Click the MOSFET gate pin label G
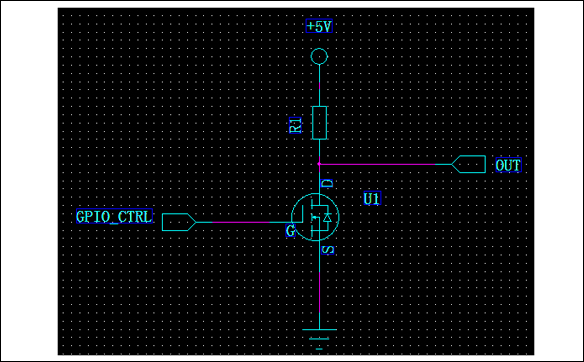584x362 pixels. pos(291,231)
